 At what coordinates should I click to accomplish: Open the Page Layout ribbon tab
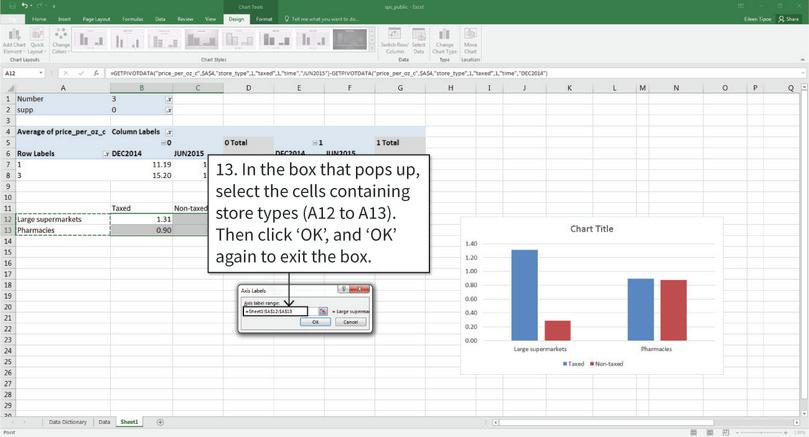[x=96, y=19]
